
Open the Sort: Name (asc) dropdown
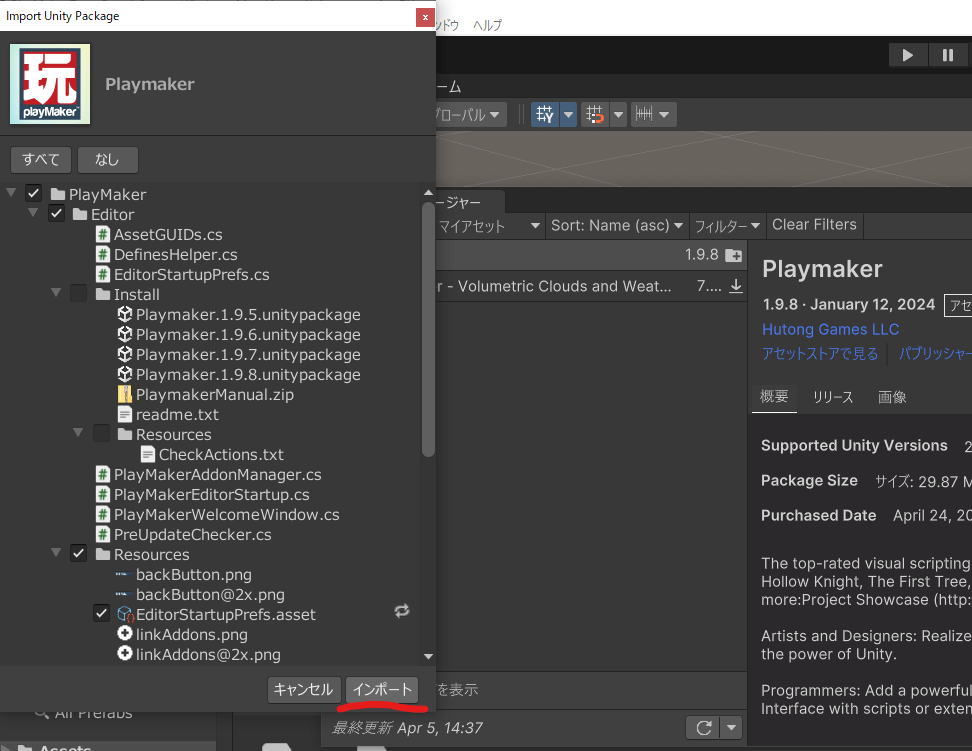tap(616, 226)
